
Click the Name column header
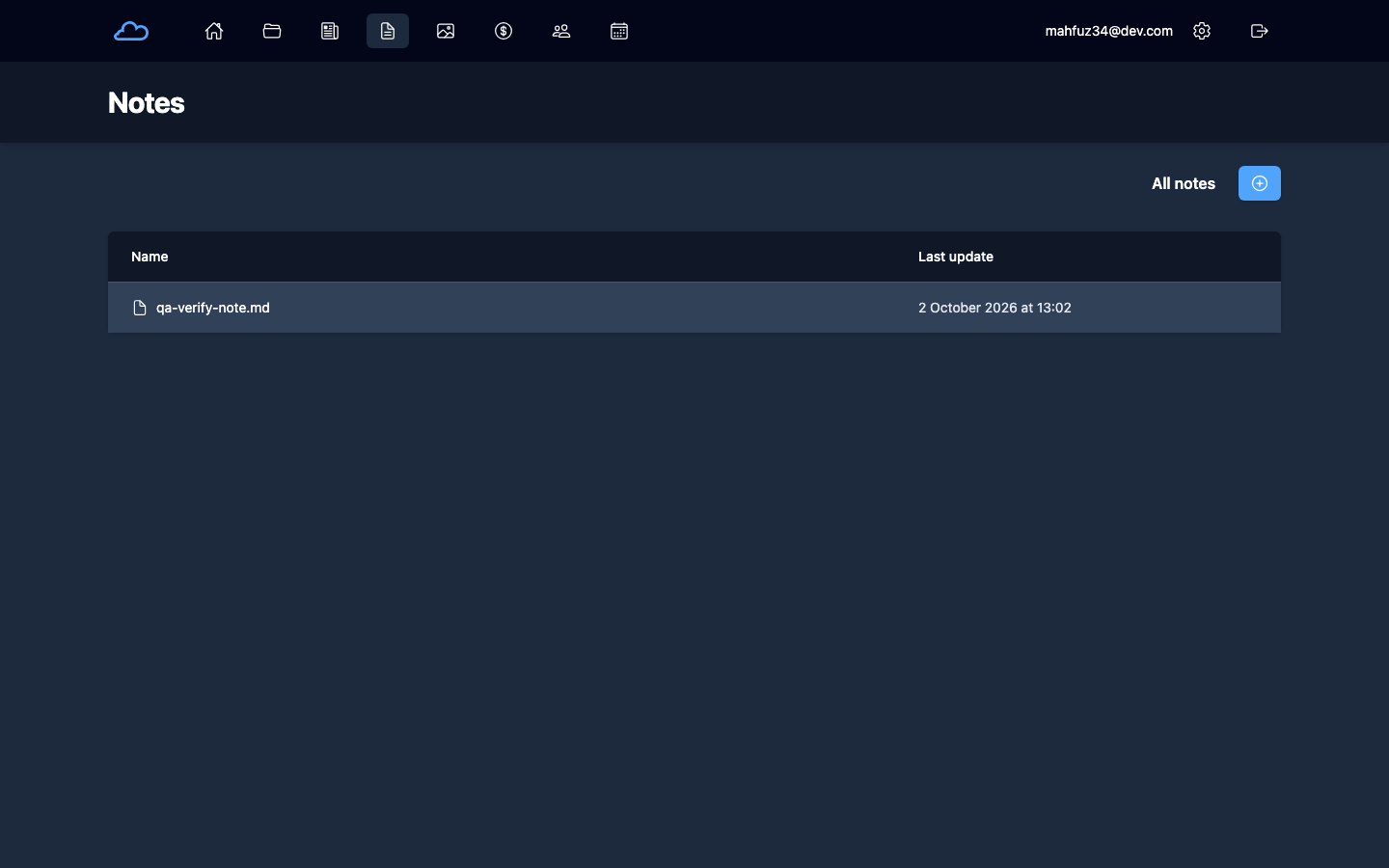click(x=150, y=257)
